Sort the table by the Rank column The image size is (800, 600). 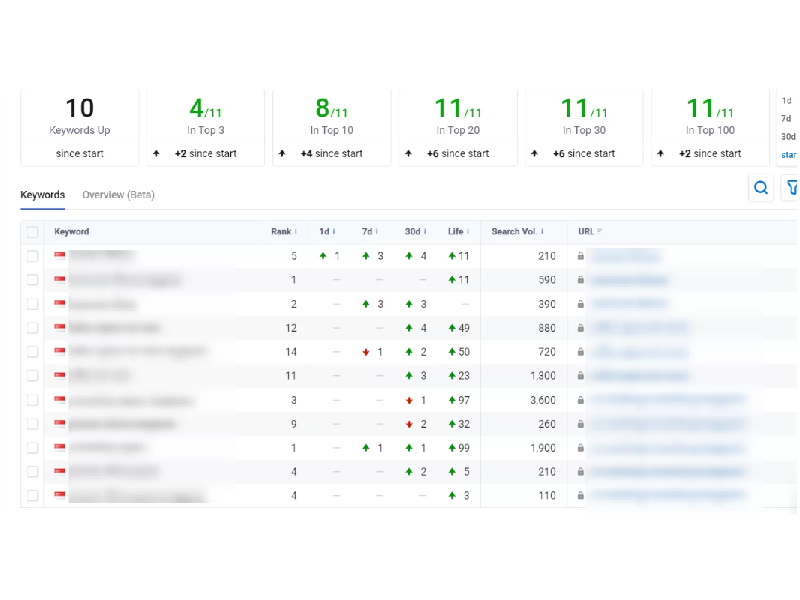(282, 232)
